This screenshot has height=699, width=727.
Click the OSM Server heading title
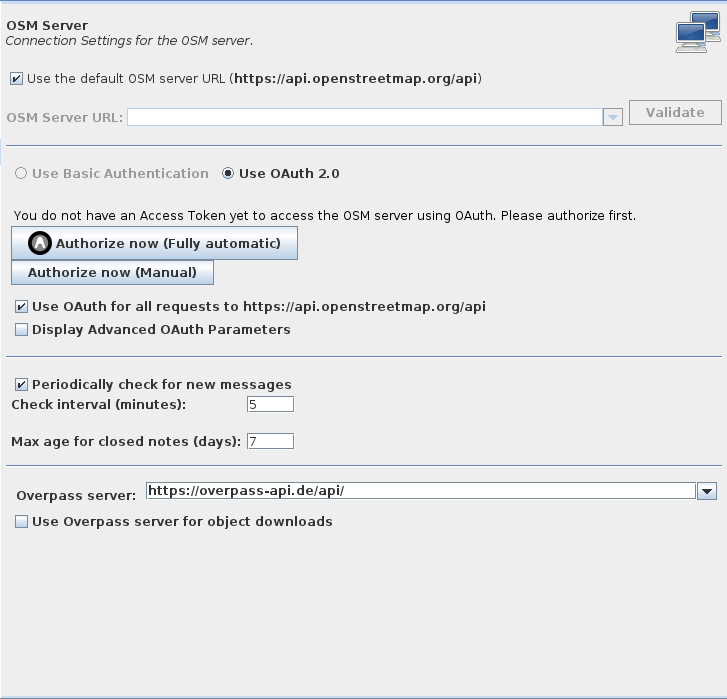pos(47,25)
